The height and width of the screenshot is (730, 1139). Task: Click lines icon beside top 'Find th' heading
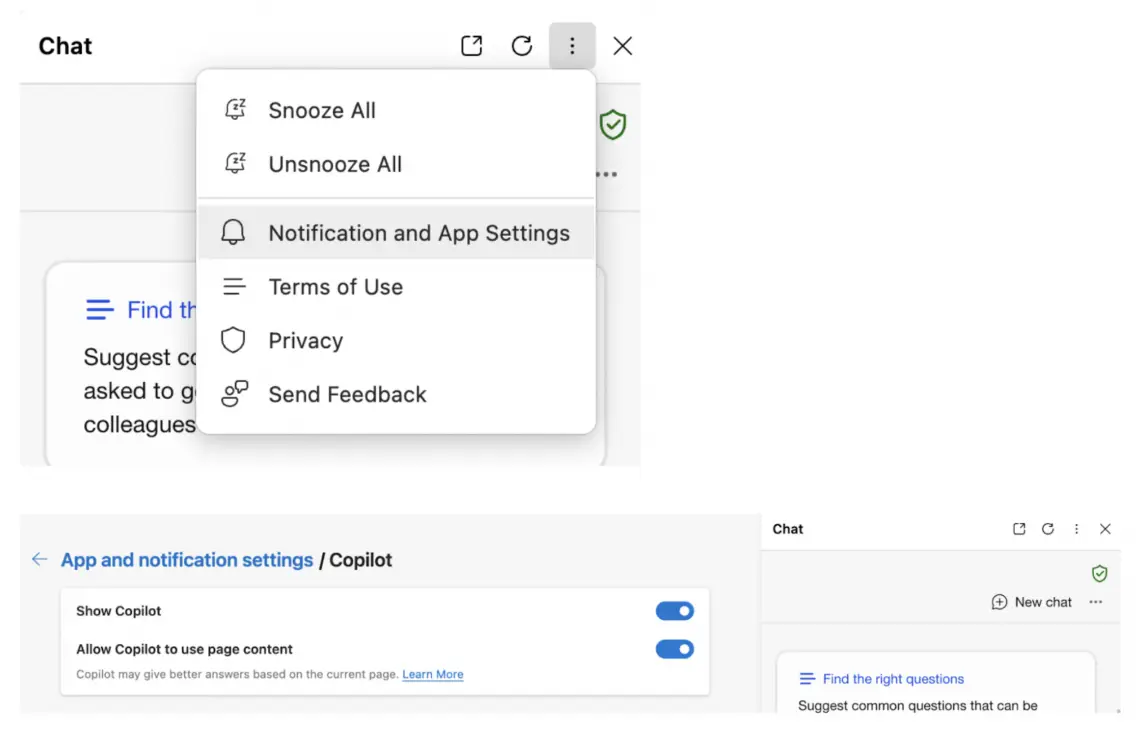tap(100, 309)
